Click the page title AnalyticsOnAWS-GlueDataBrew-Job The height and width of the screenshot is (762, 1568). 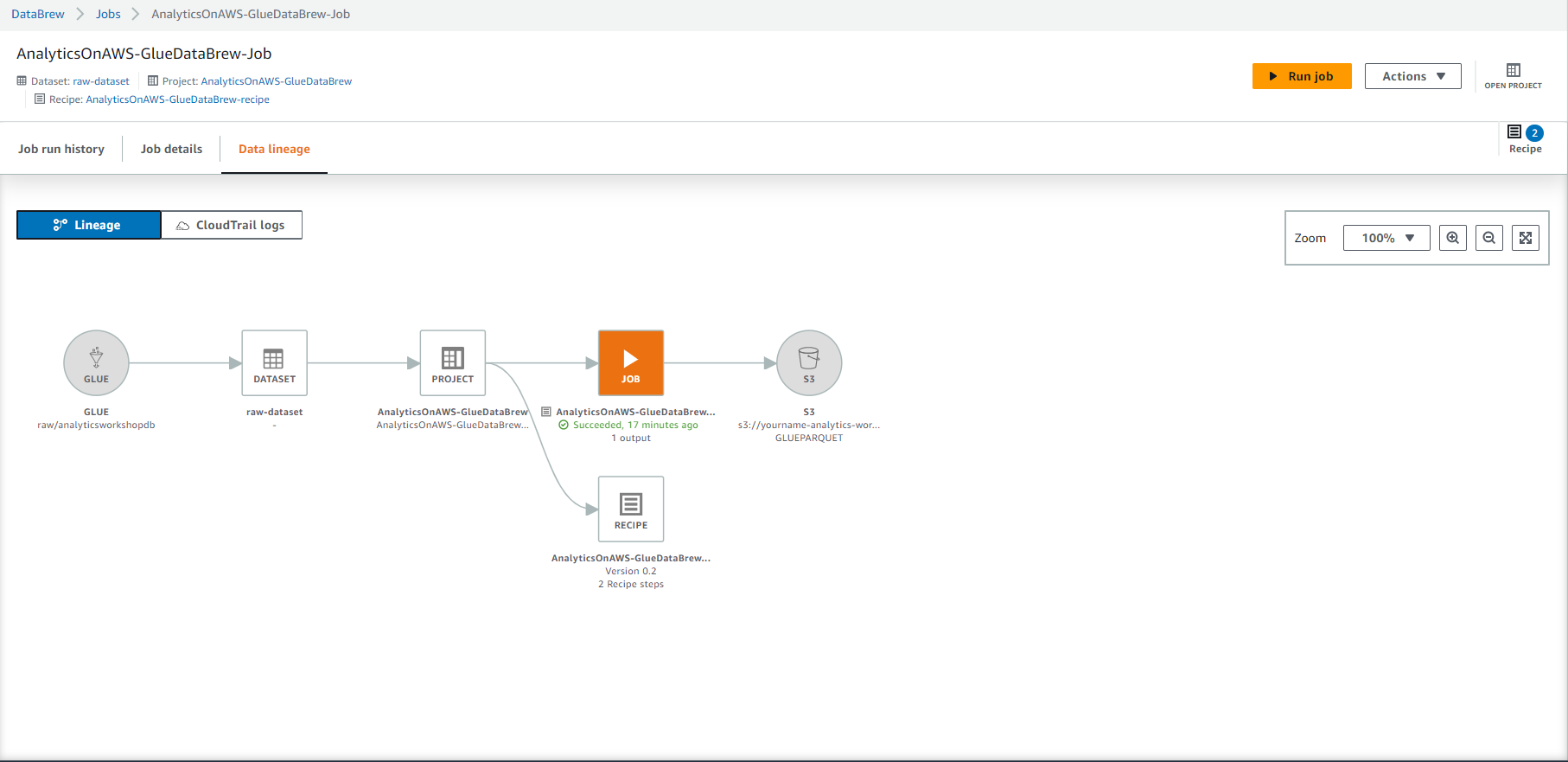144,54
